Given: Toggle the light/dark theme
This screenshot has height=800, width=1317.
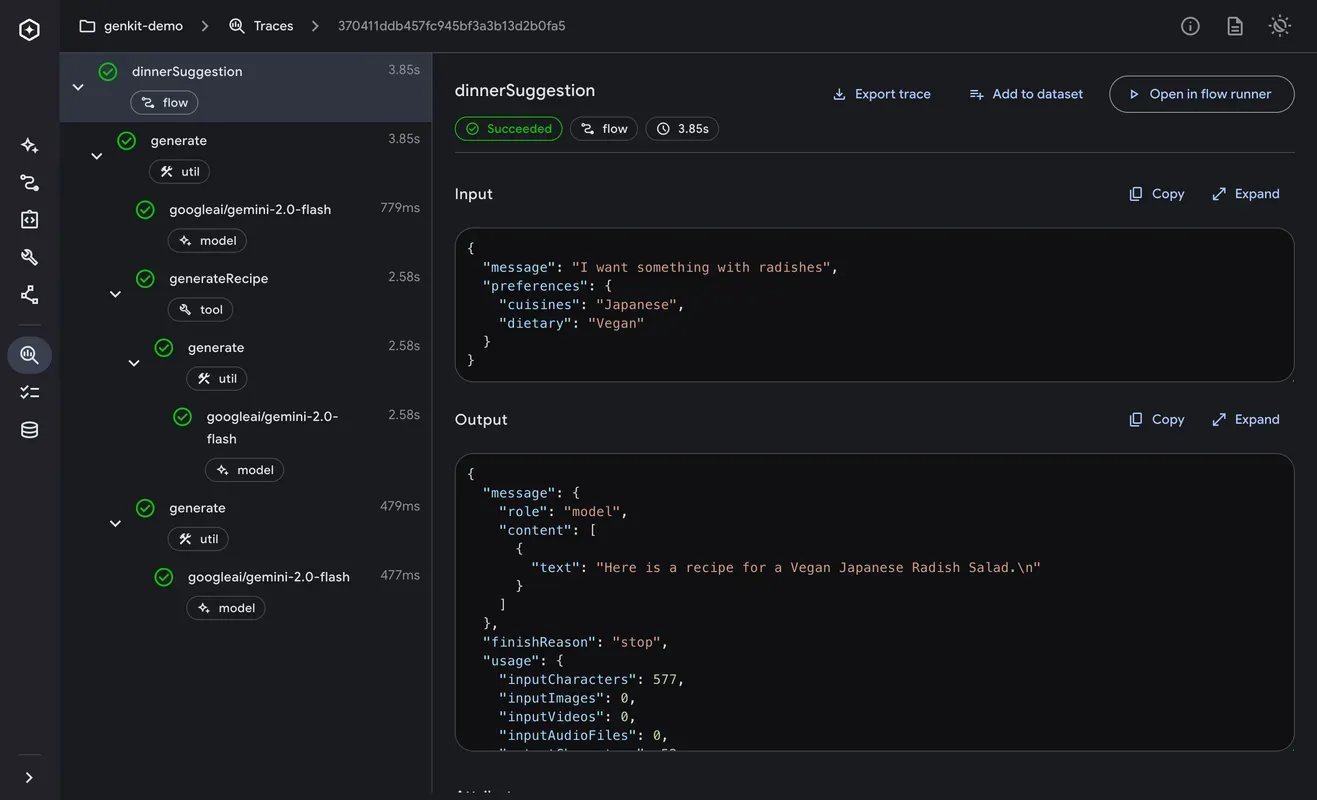Looking at the screenshot, I should pyautogui.click(x=1280, y=26).
